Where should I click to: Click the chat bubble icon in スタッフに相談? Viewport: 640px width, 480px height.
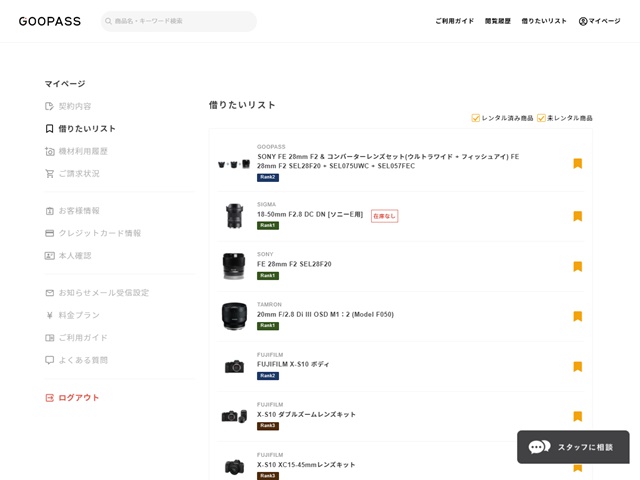(x=539, y=447)
